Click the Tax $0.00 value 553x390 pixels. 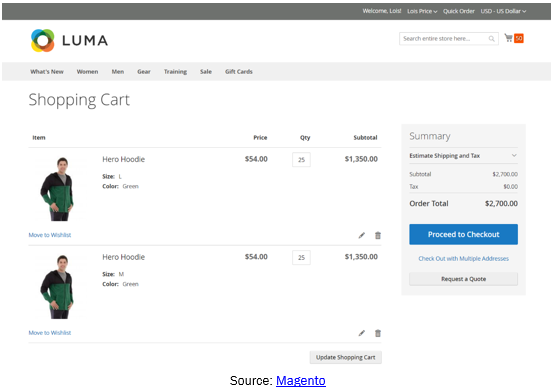pyautogui.click(x=510, y=187)
